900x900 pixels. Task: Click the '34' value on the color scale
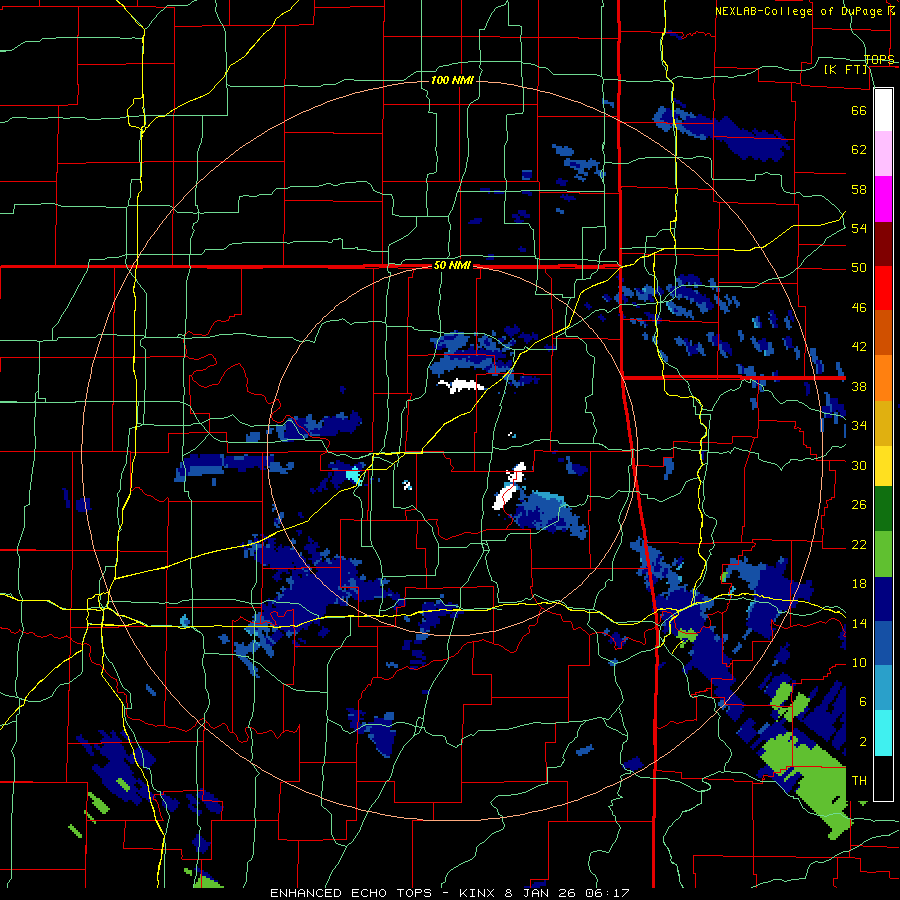859,426
